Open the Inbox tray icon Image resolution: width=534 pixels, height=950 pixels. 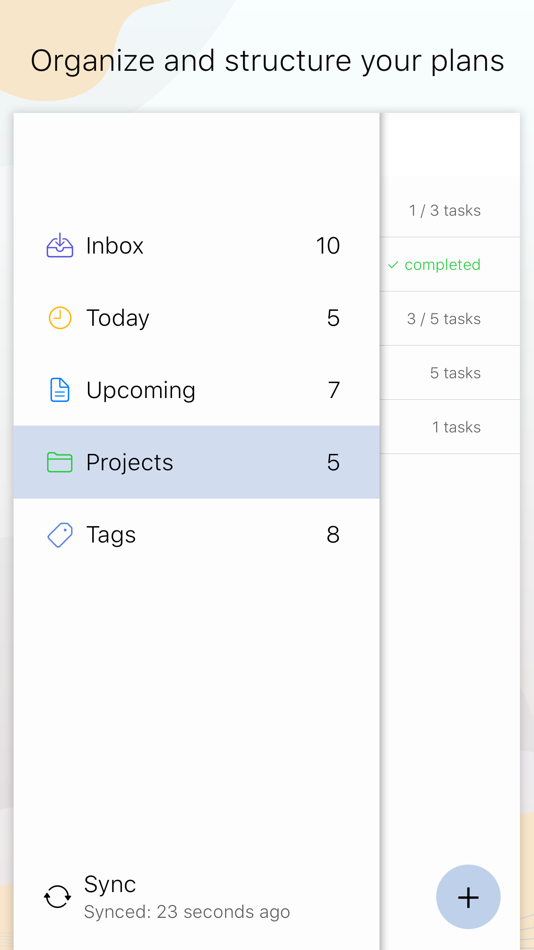[60, 245]
